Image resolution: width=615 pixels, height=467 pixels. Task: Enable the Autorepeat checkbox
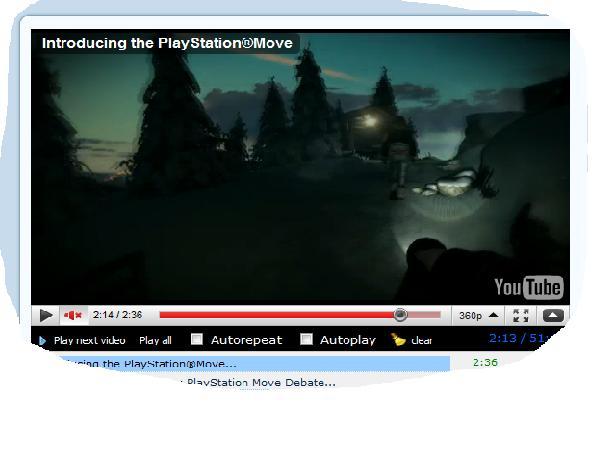click(x=197, y=340)
